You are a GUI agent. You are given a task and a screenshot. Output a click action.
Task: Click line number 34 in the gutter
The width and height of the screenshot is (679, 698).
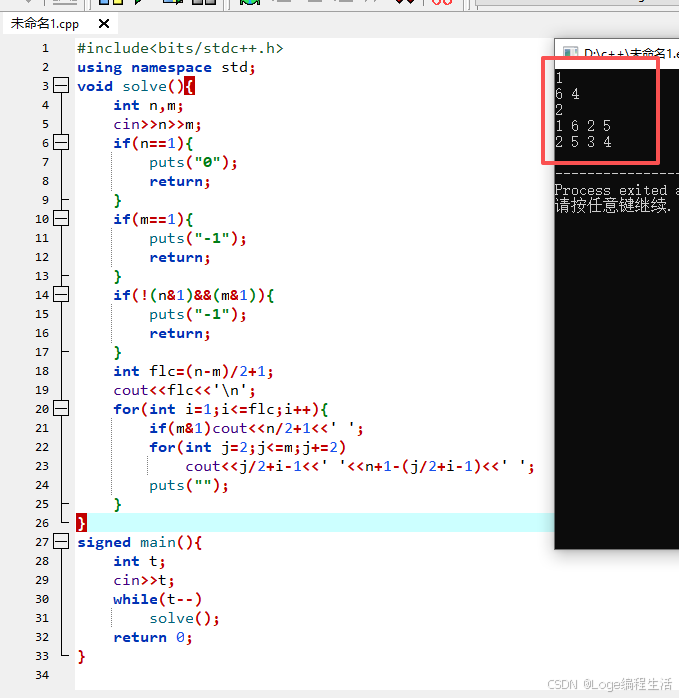(x=42, y=675)
